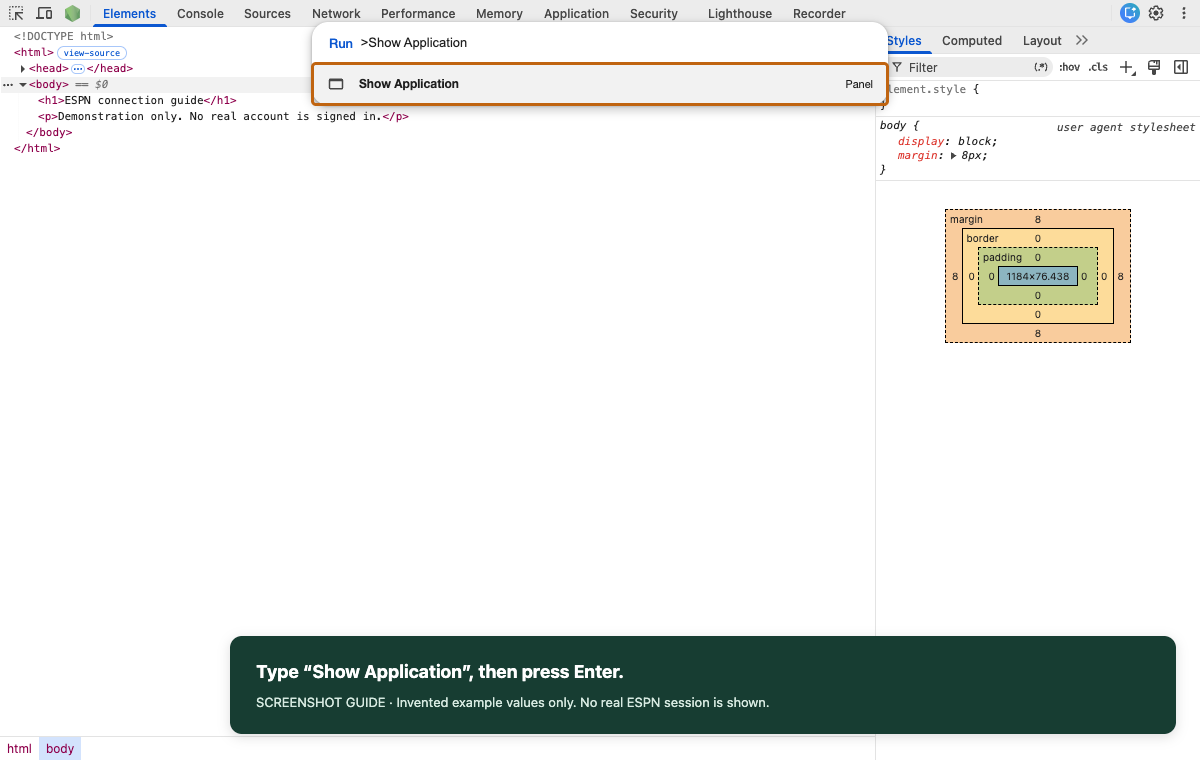
Task: Switch to the Security tab
Action: 654,14
